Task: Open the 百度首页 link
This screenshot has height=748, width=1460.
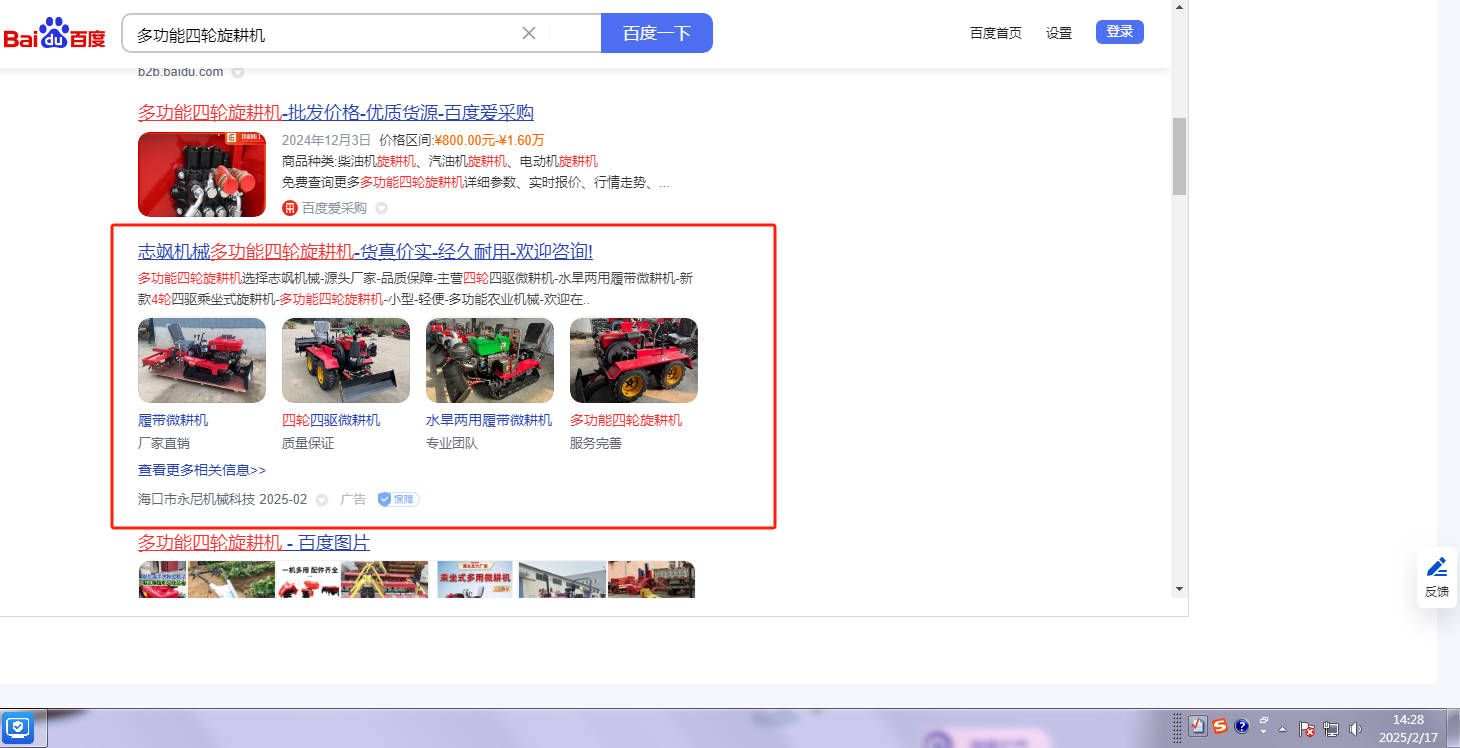Action: pos(996,33)
